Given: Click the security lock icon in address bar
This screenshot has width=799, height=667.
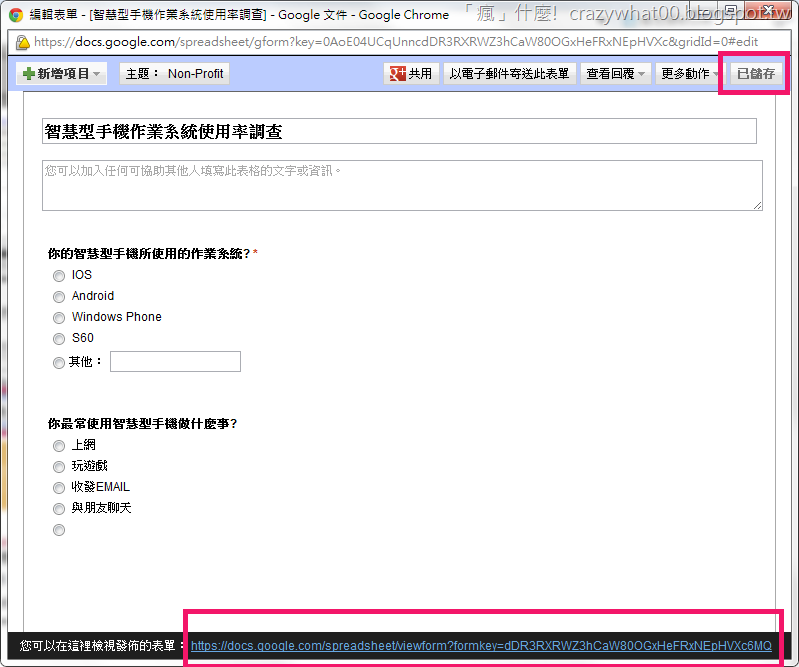Looking at the screenshot, I should click(22, 42).
